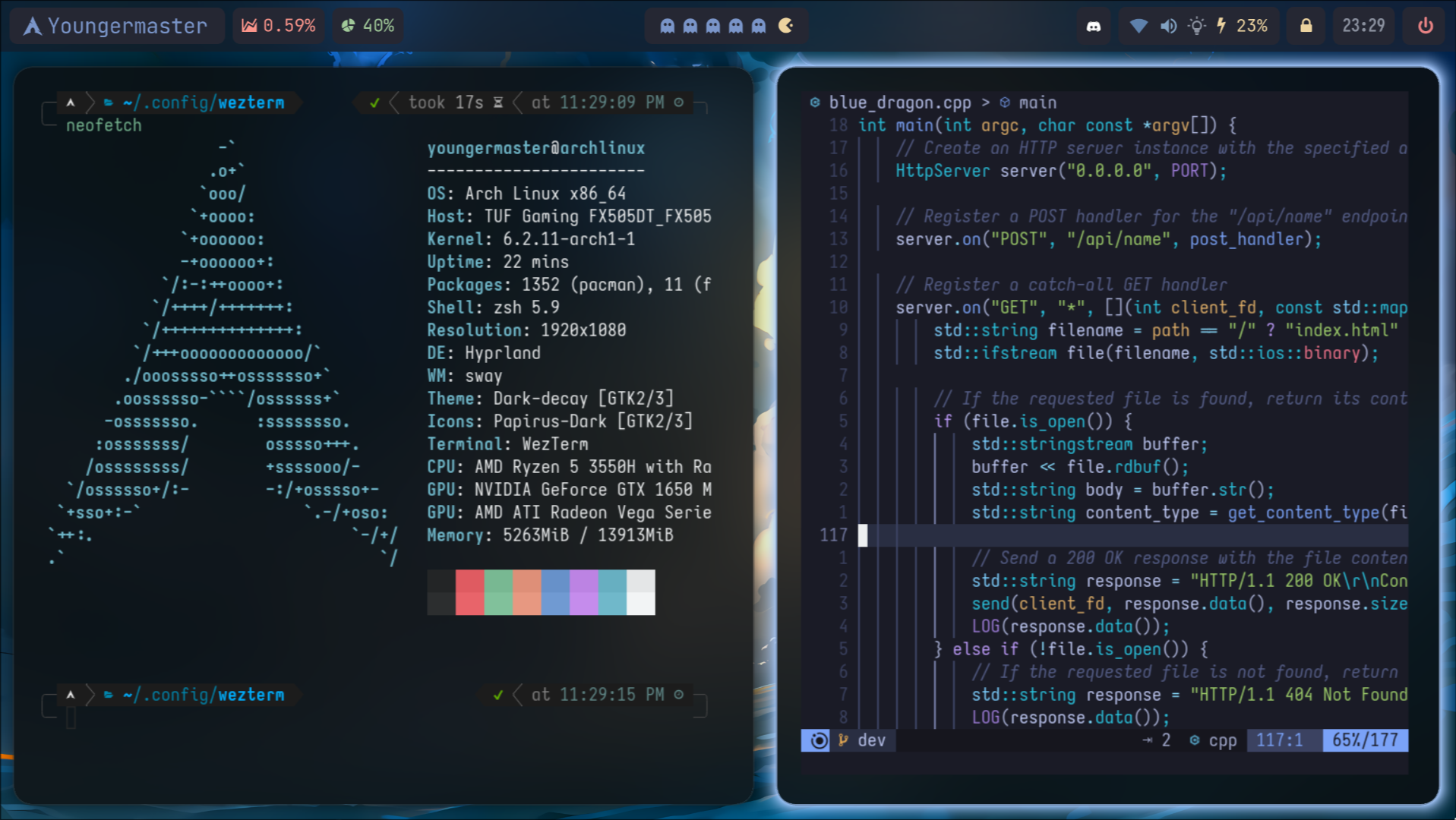1456x820 pixels.
Task: Click the cursor position '117:1' in the statusline
Action: 1280,740
